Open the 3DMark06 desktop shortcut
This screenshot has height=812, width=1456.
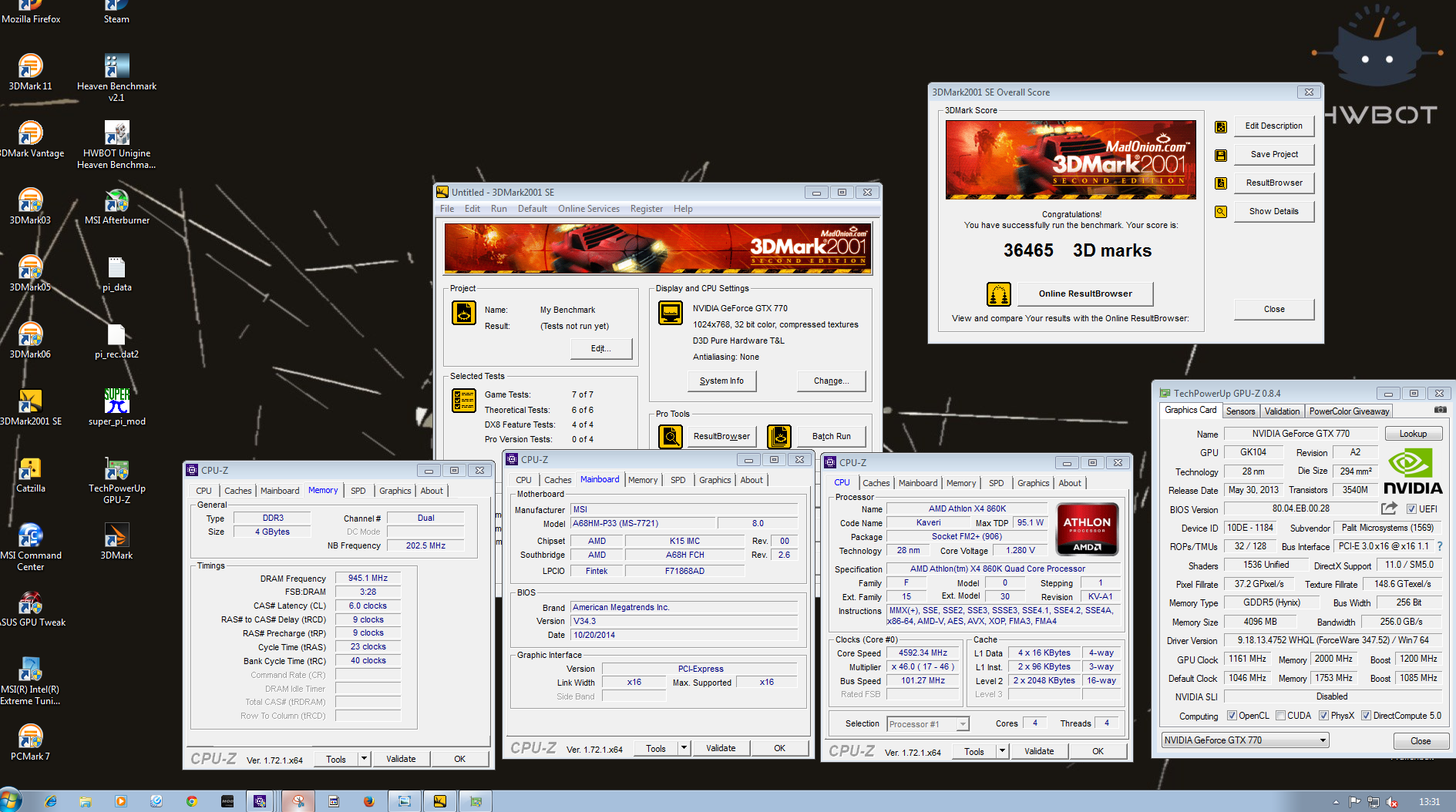pos(30,340)
